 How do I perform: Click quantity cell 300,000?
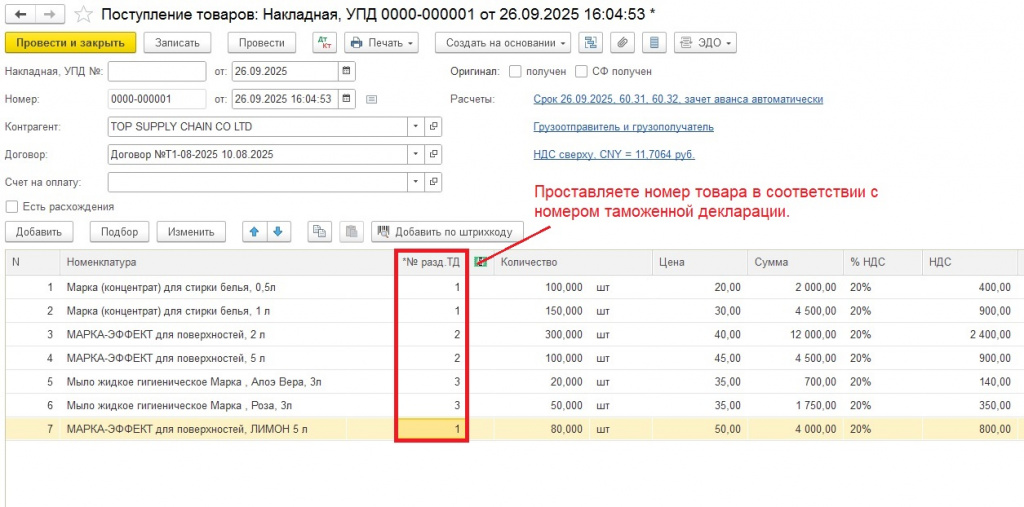tap(542, 335)
